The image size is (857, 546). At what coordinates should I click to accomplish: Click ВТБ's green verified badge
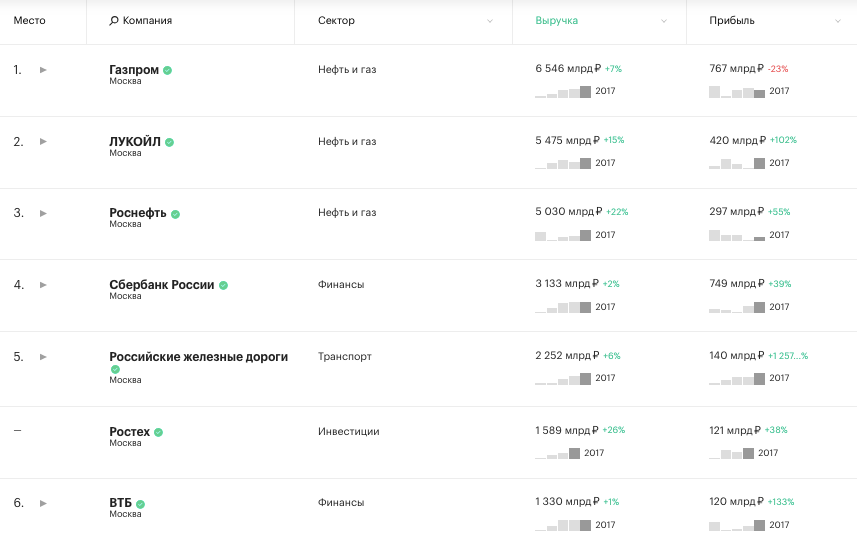[x=140, y=504]
